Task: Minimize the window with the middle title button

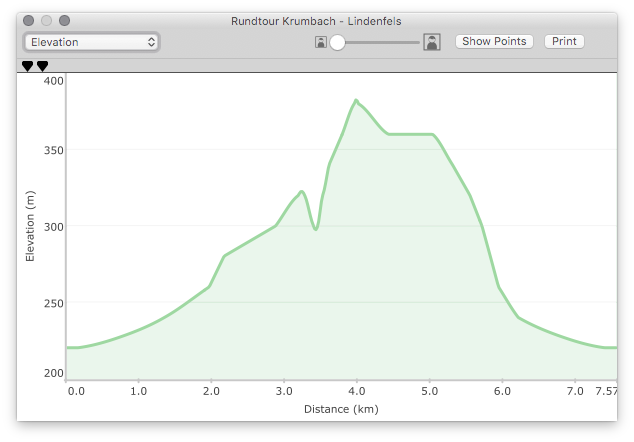Action: coord(46,20)
